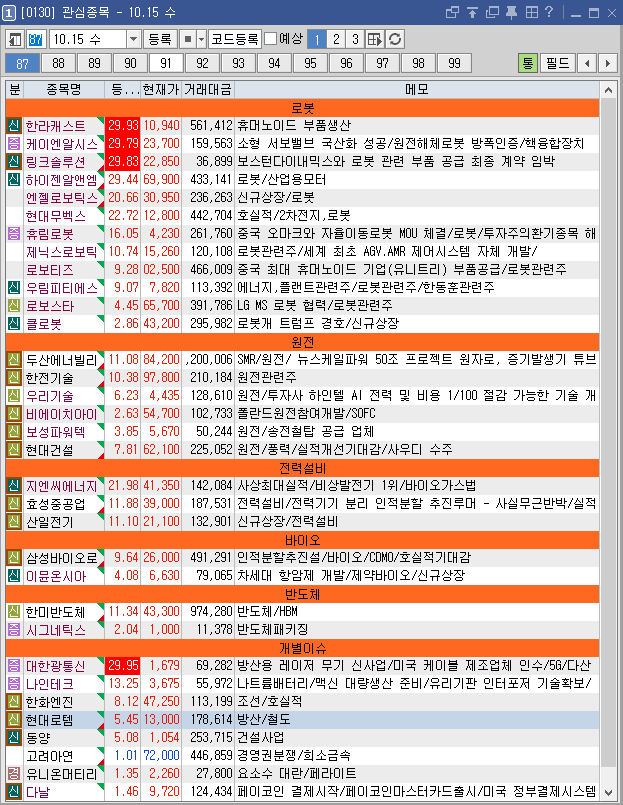
Task: Click the panel toggle icon at toolbar far left
Action: [14, 39]
